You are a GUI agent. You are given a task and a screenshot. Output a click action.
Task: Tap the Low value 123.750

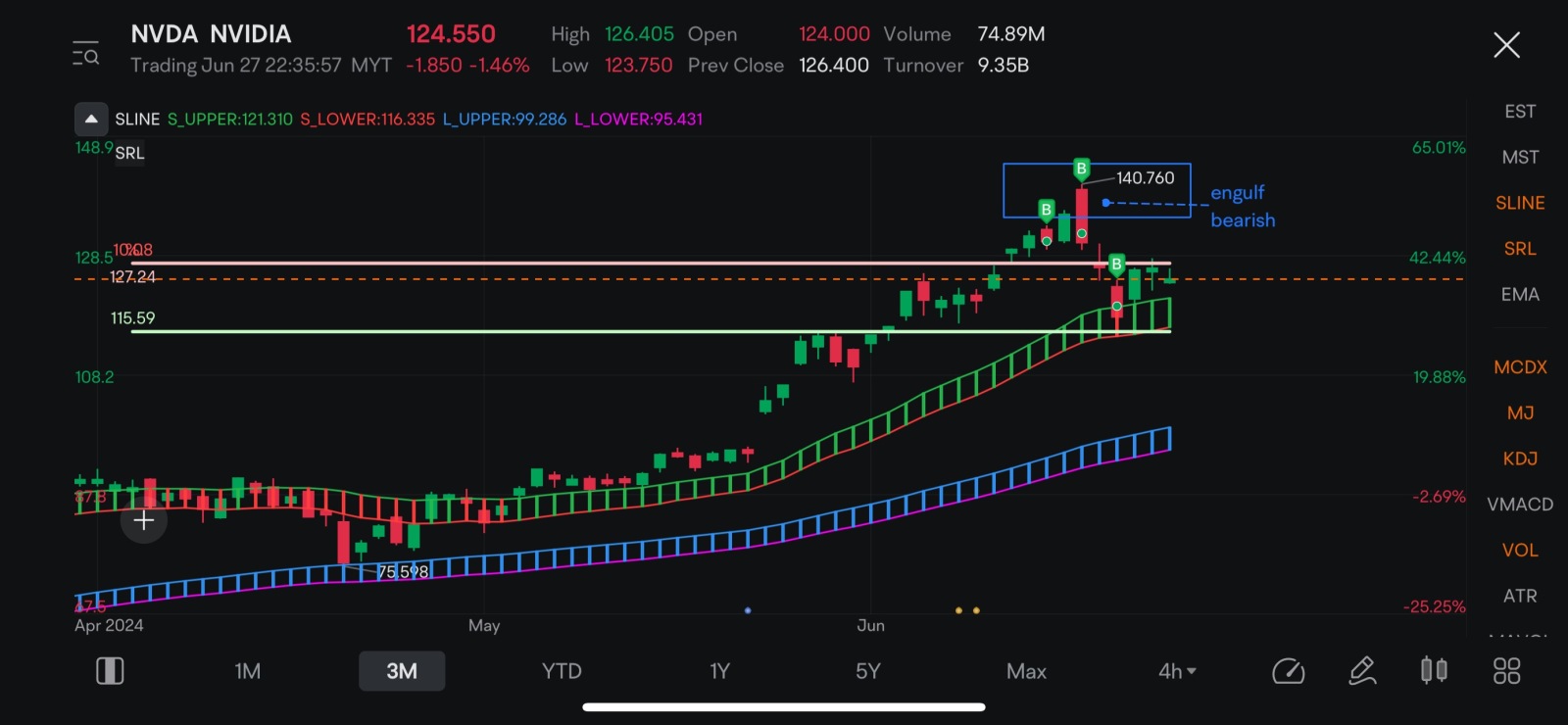639,66
